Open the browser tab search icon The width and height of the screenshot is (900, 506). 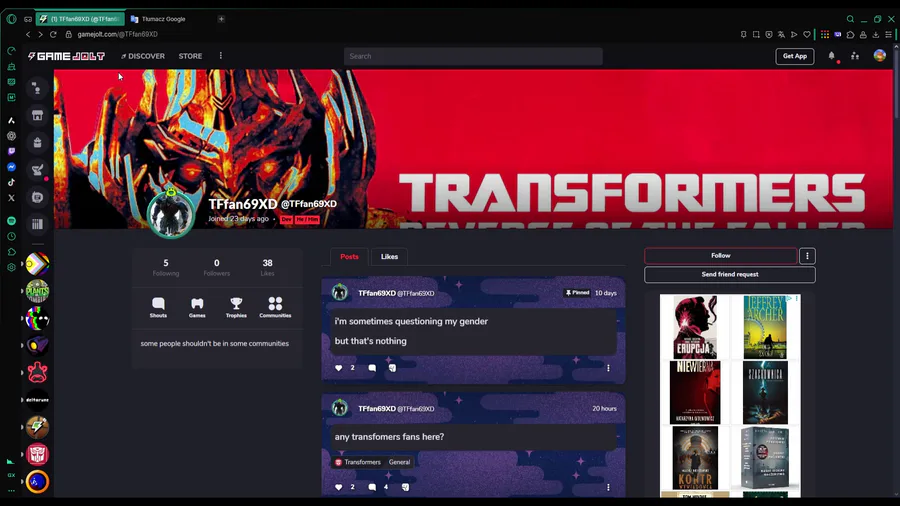coord(850,19)
